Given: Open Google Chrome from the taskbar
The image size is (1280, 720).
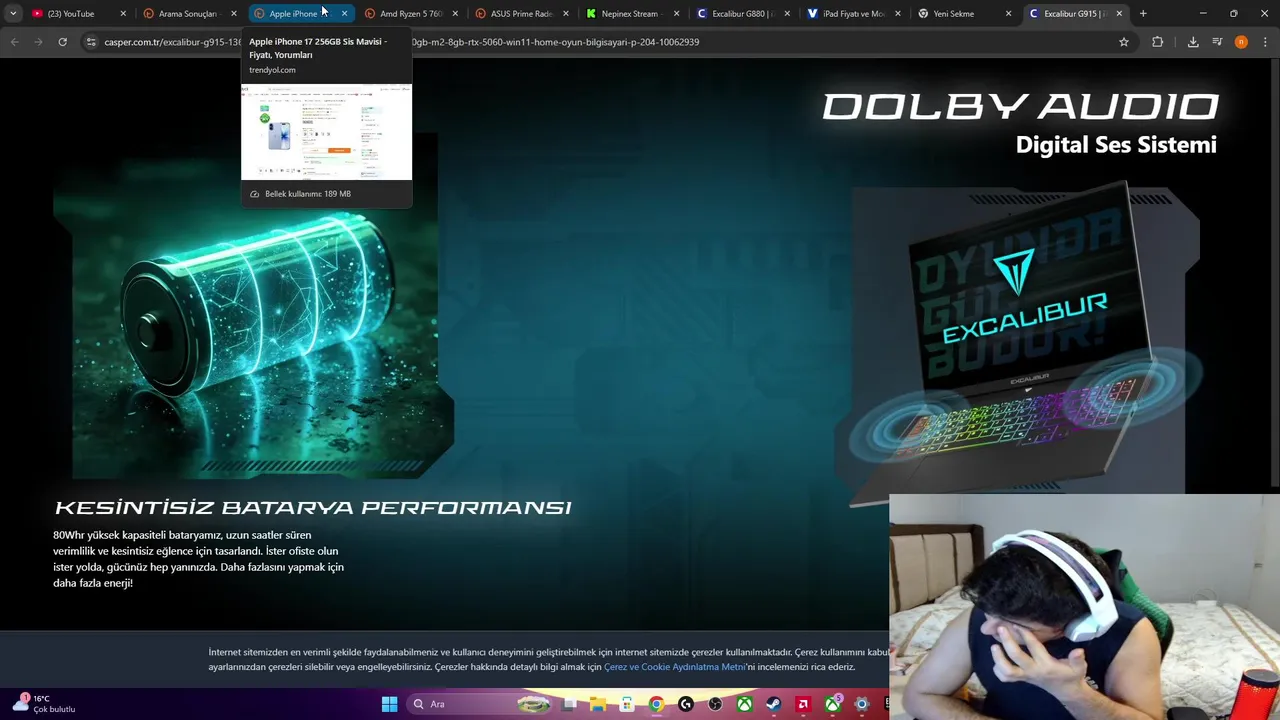Looking at the screenshot, I should pyautogui.click(x=656, y=704).
